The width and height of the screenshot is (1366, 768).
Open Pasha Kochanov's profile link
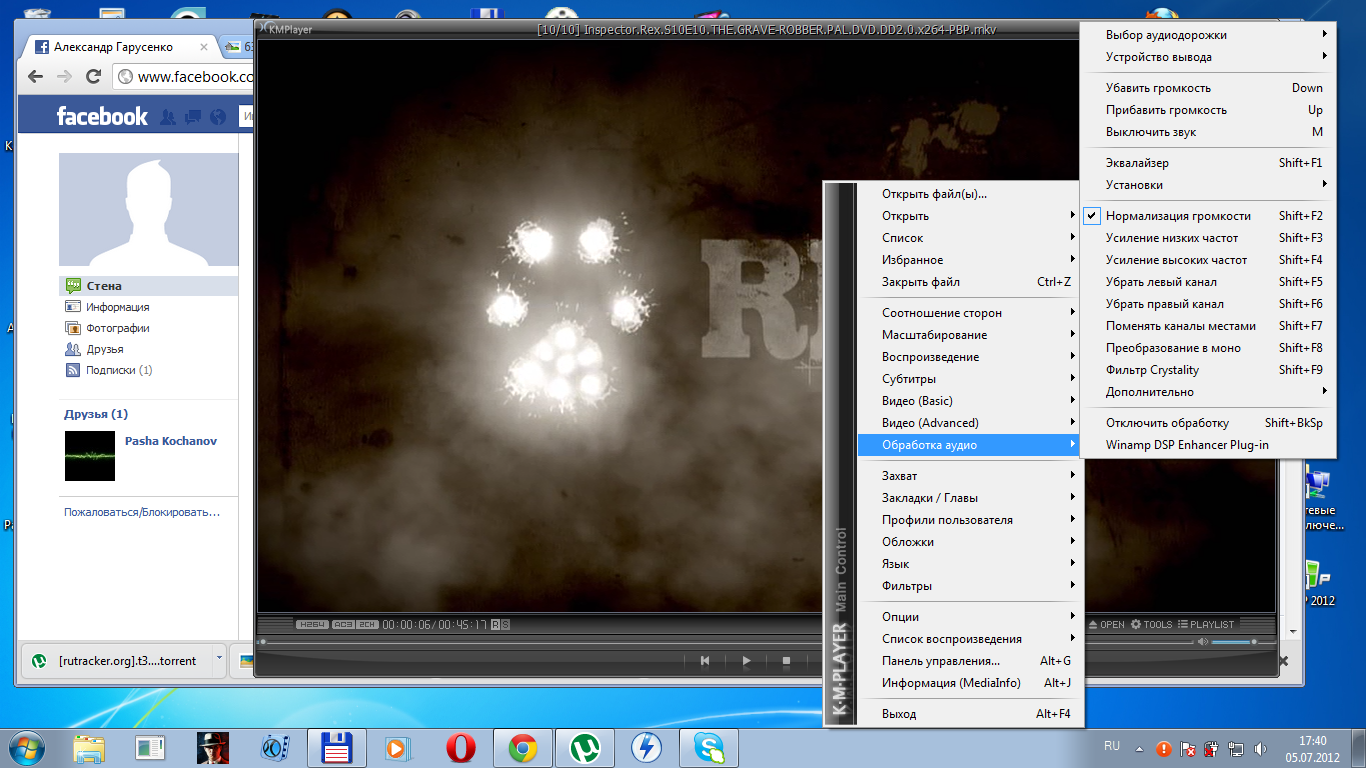tap(170, 441)
